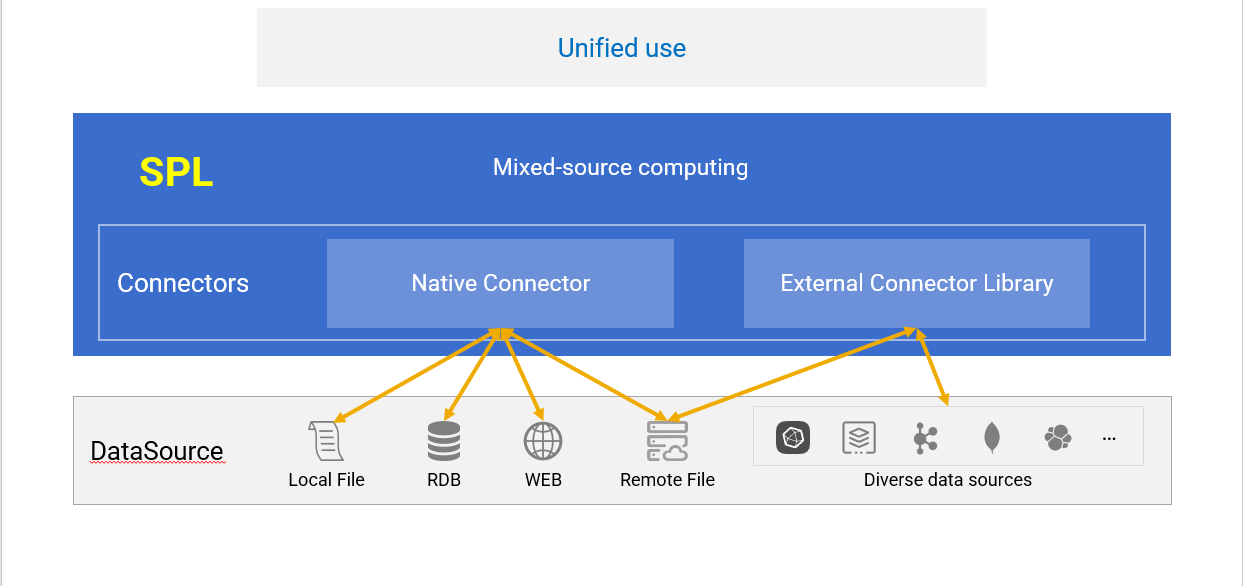Select the Native Connector box

(x=500, y=283)
